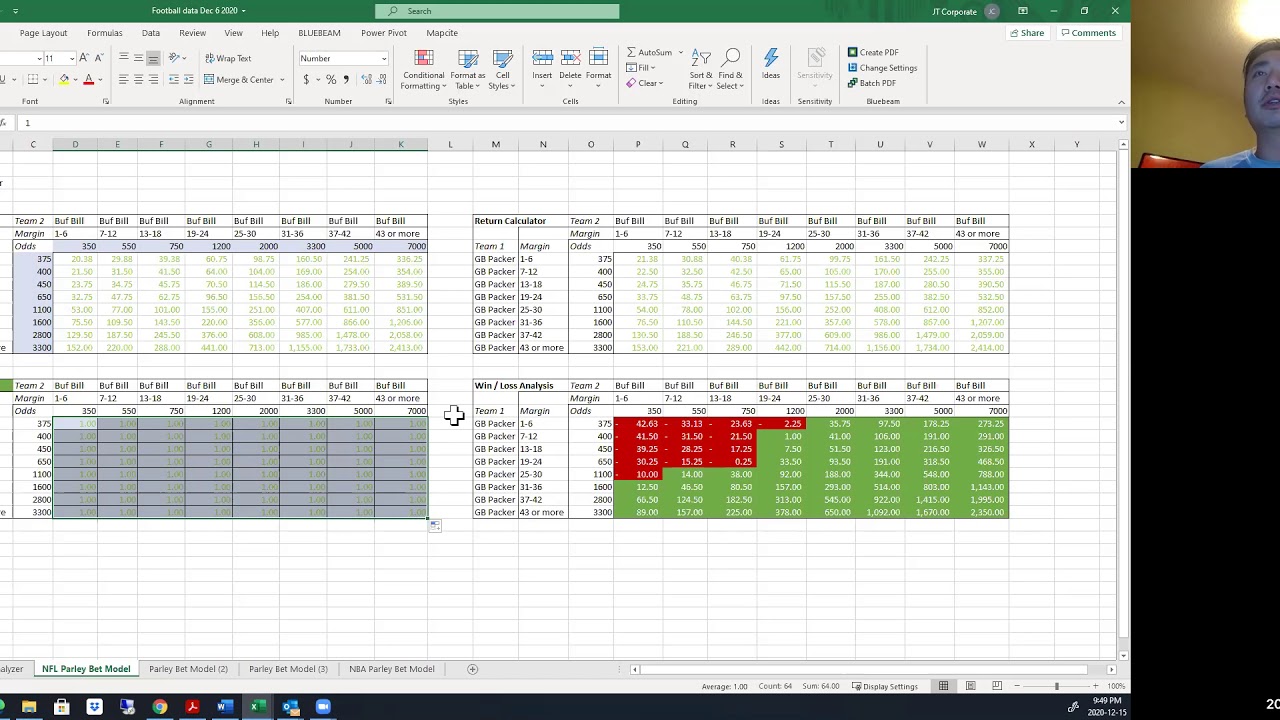Image resolution: width=1280 pixels, height=720 pixels.
Task: Apply accounting dollar format
Action: pyautogui.click(x=306, y=80)
